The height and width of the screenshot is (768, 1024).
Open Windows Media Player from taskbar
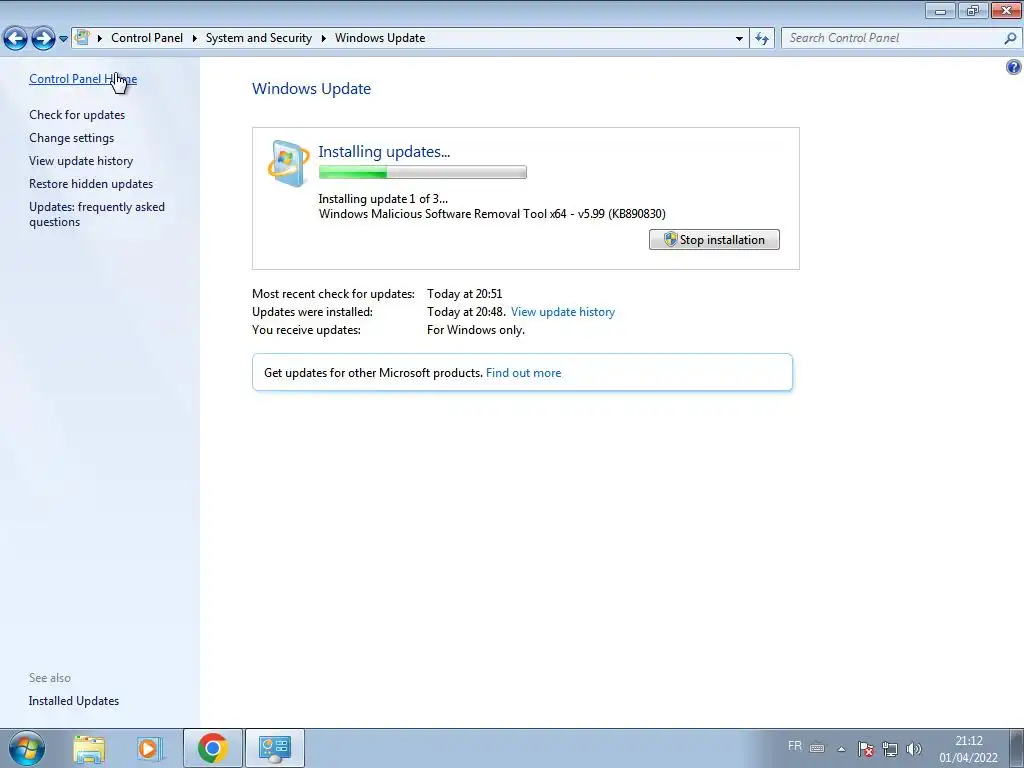(149, 748)
